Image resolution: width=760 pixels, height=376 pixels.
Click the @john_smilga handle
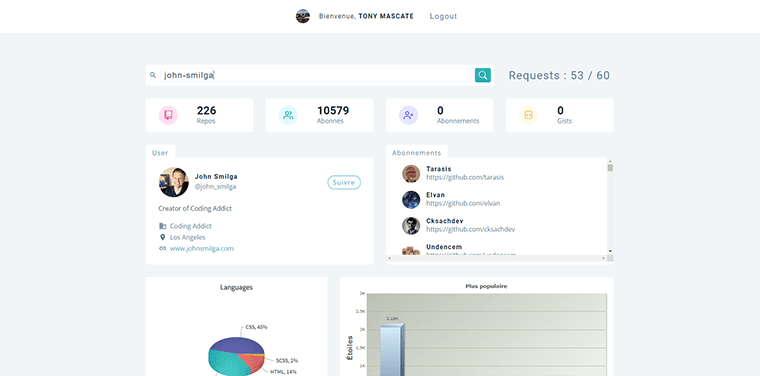pyautogui.click(x=216, y=187)
